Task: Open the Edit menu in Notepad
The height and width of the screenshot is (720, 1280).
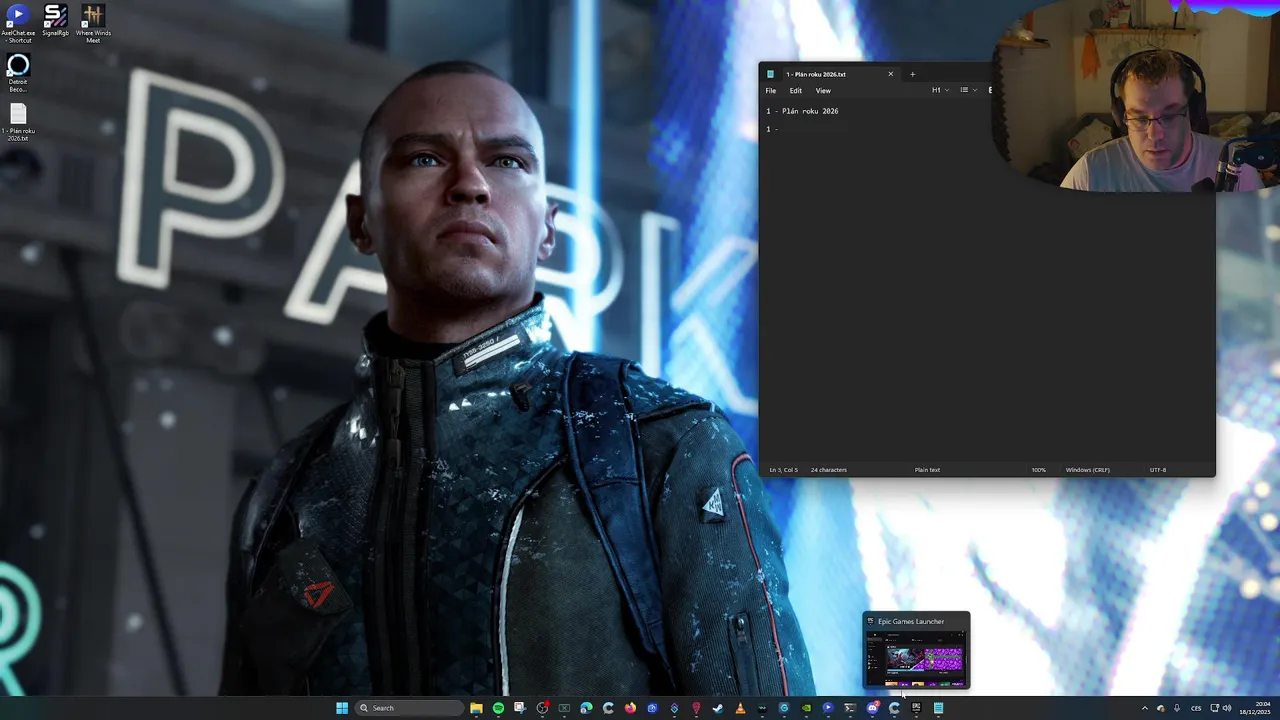Action: coord(796,90)
